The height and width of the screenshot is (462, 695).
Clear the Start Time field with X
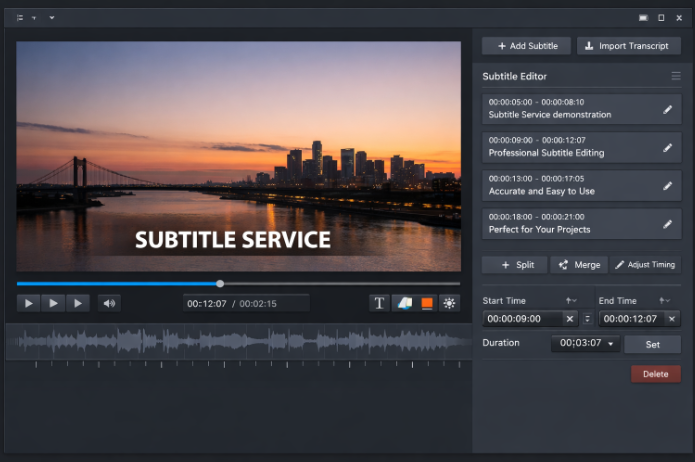[x=569, y=319]
